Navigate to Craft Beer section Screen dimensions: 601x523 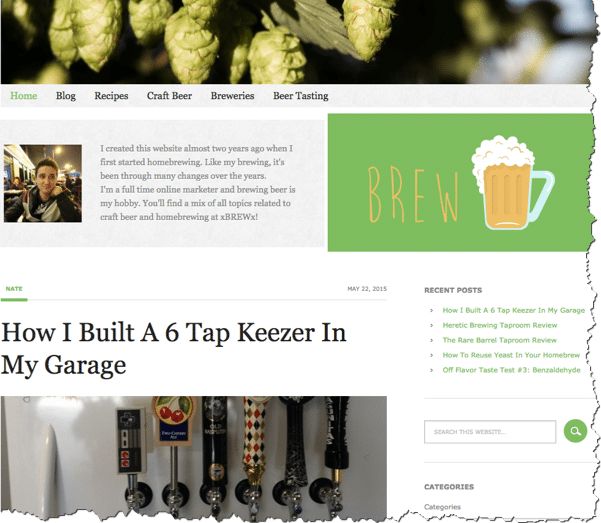pyautogui.click(x=169, y=96)
